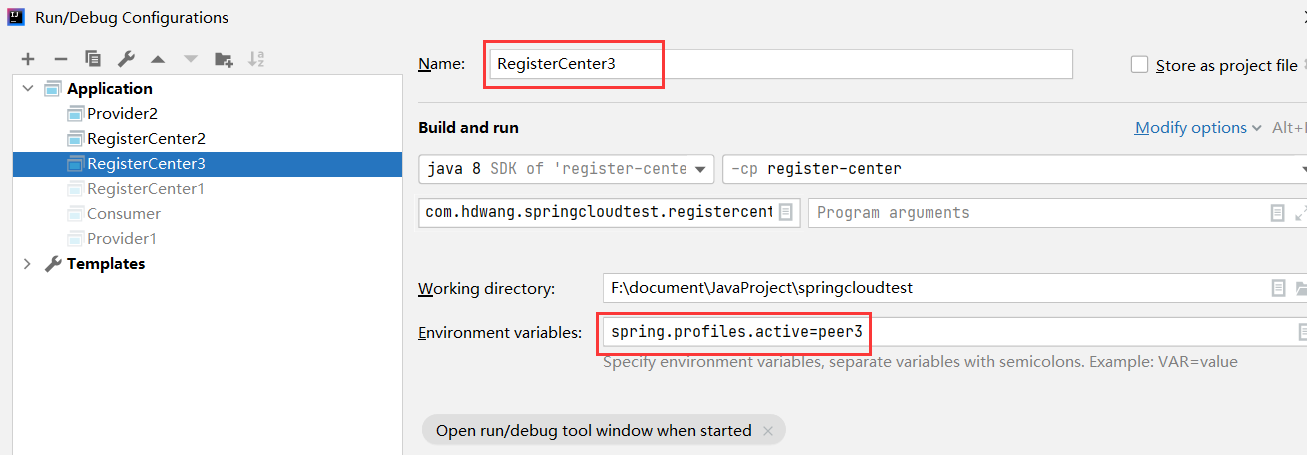Select Provider2 configuration in tree
1307x455 pixels.
pyautogui.click(x=122, y=114)
